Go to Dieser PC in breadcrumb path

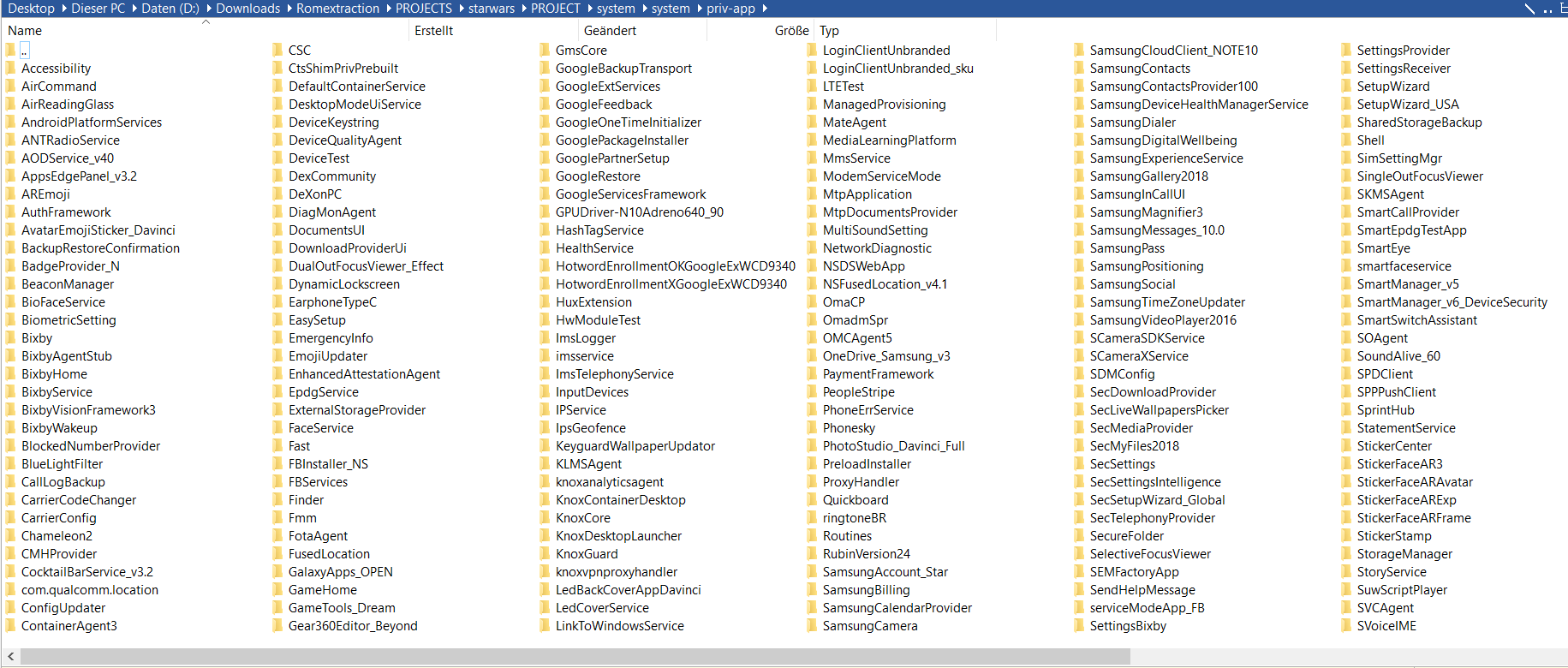[x=98, y=9]
